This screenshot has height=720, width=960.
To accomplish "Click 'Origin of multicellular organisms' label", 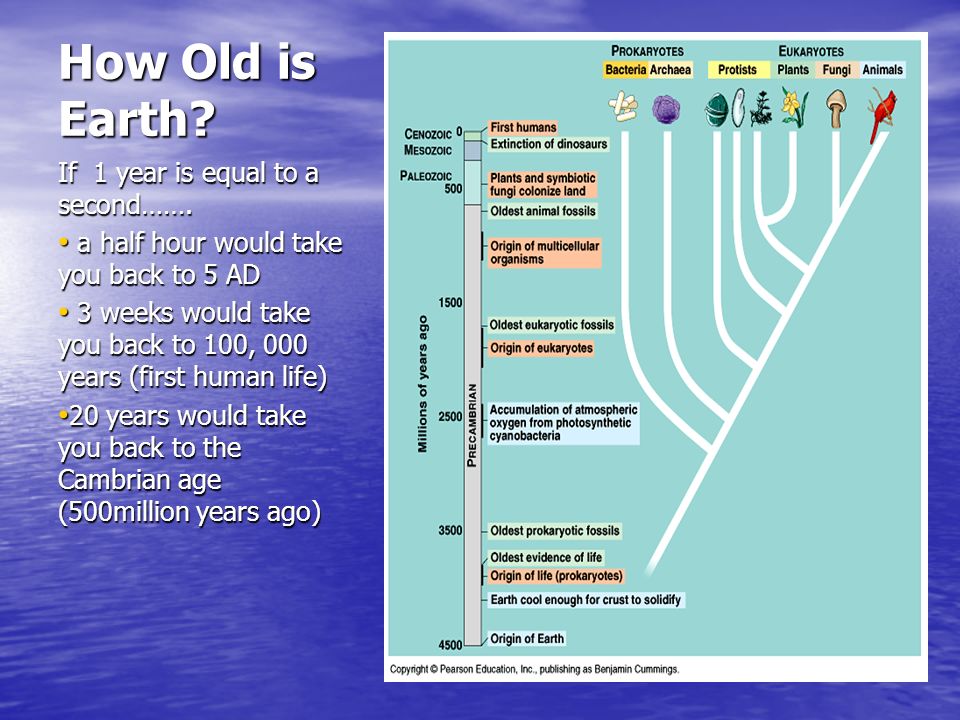I will tap(544, 252).
